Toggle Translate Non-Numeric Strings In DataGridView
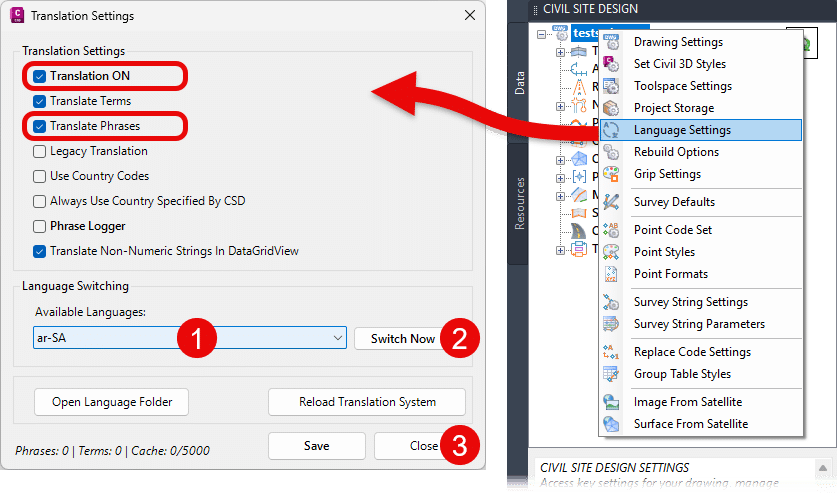The width and height of the screenshot is (837, 500). tap(40, 251)
